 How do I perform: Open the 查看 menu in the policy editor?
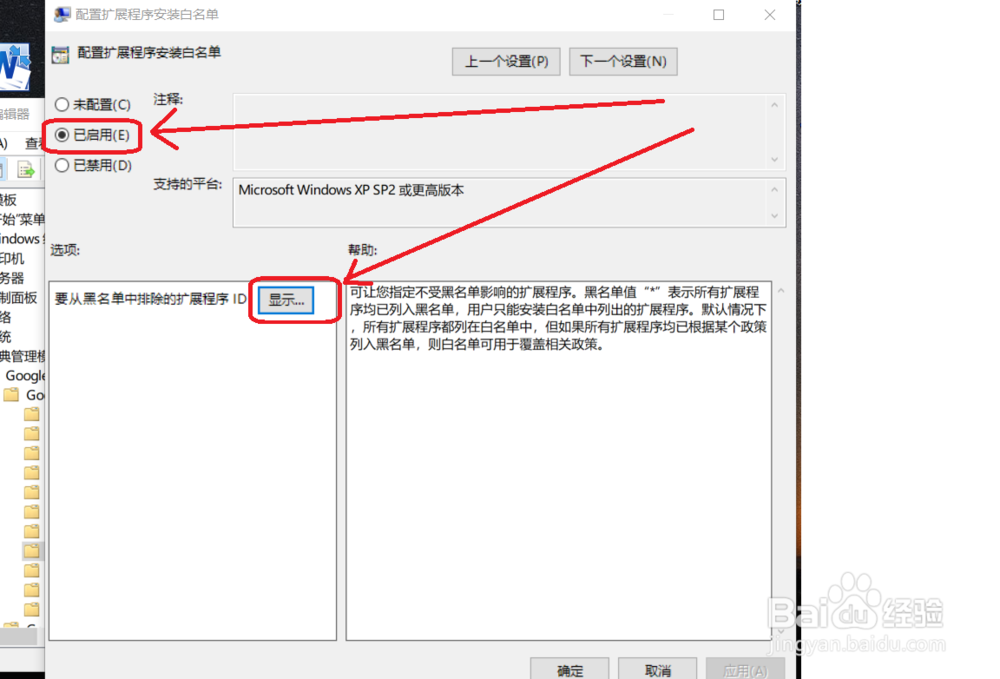pos(35,141)
